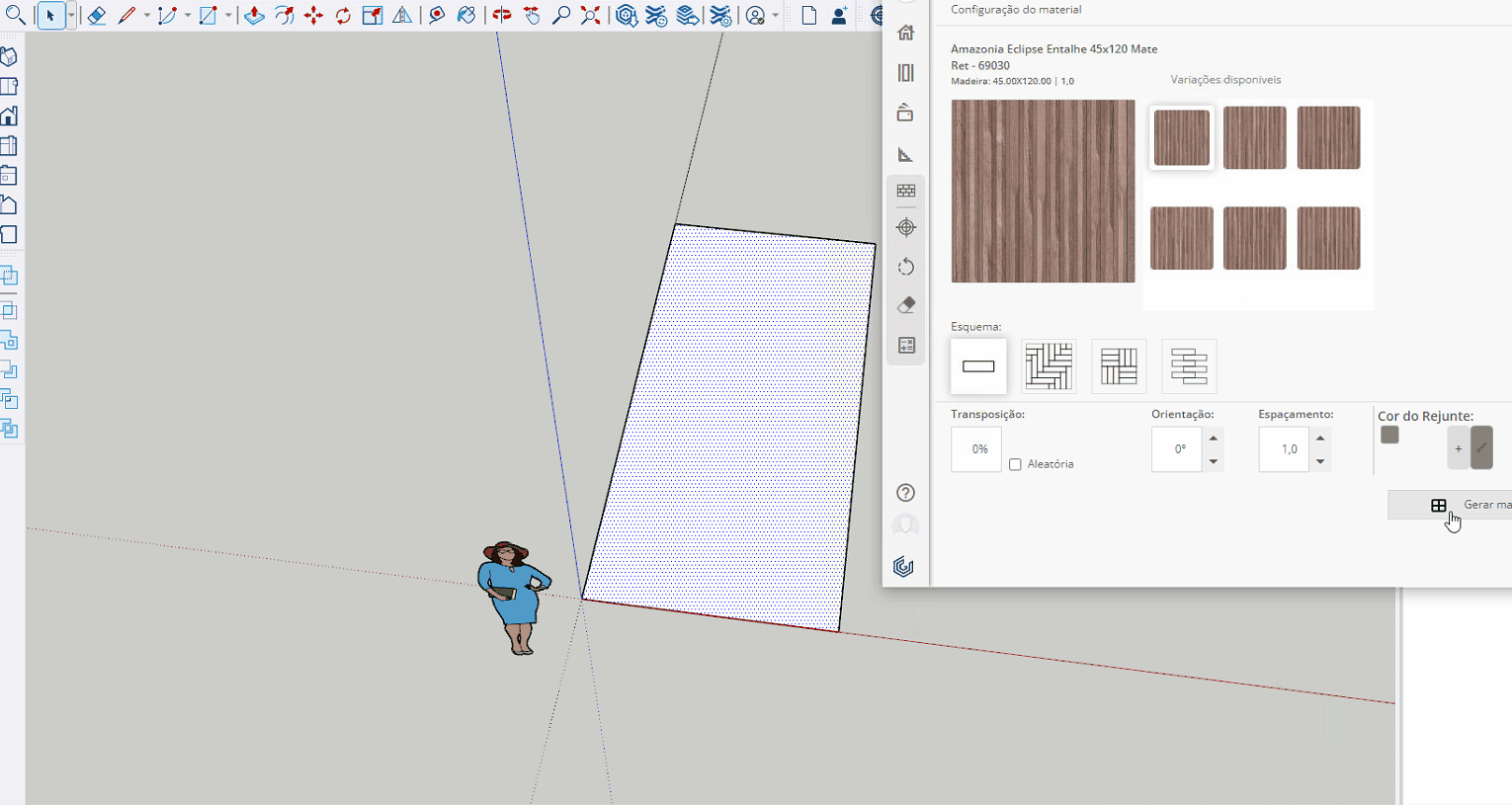Select the herringbone layout scheme
The image size is (1512, 805).
pyautogui.click(x=1049, y=366)
